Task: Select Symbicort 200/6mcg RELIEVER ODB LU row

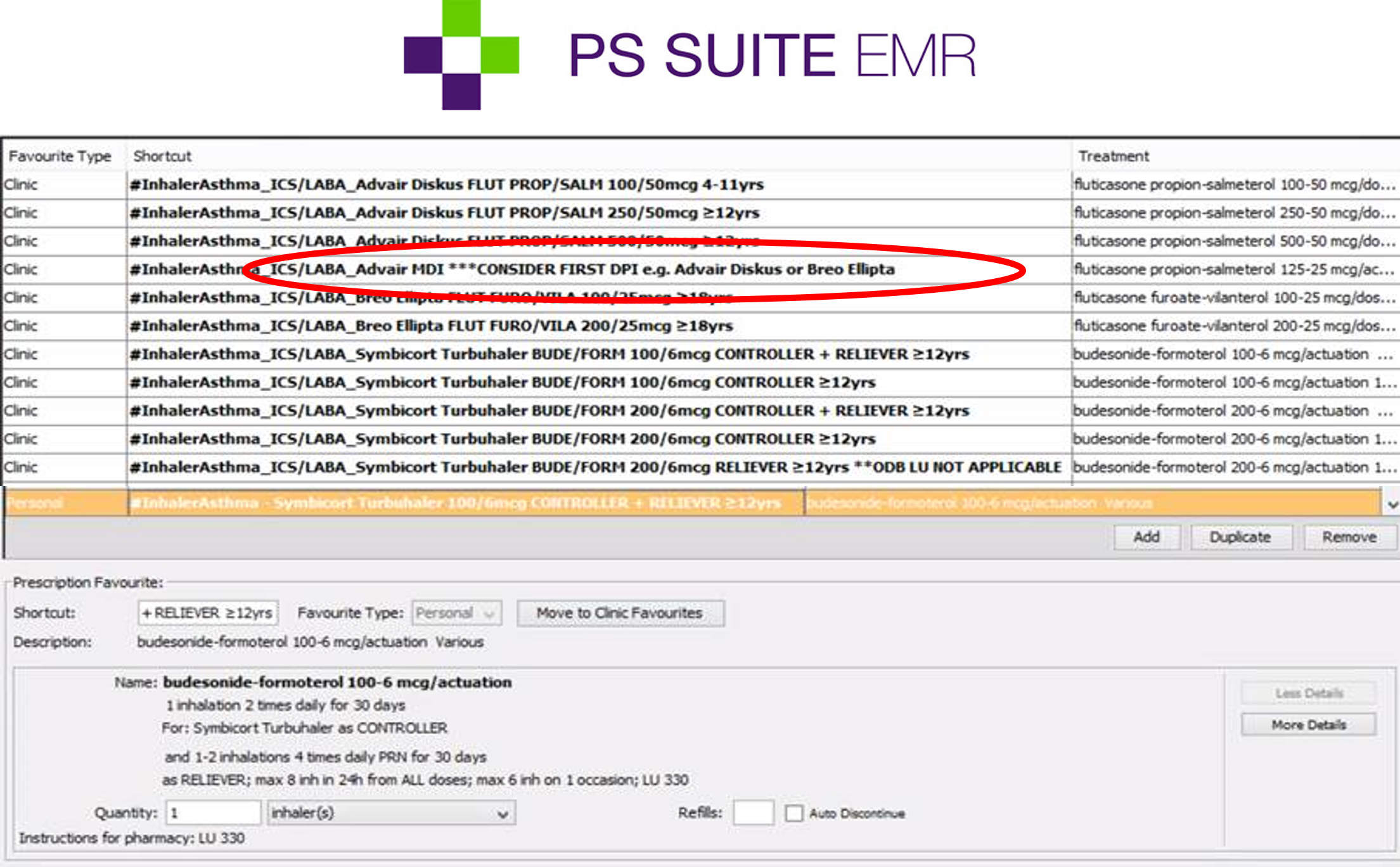Action: pos(700,467)
